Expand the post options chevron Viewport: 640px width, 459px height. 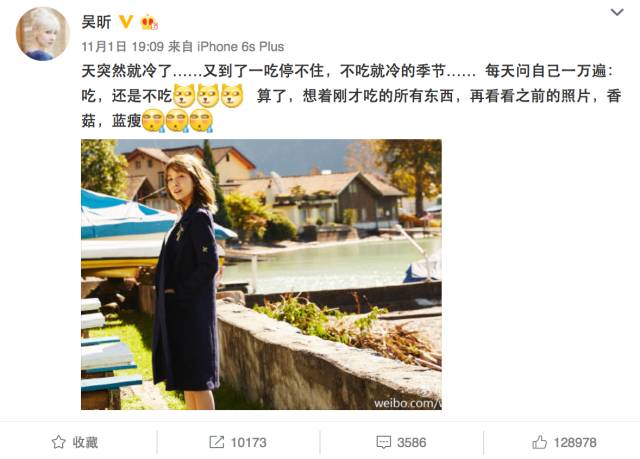pyautogui.click(x=617, y=12)
